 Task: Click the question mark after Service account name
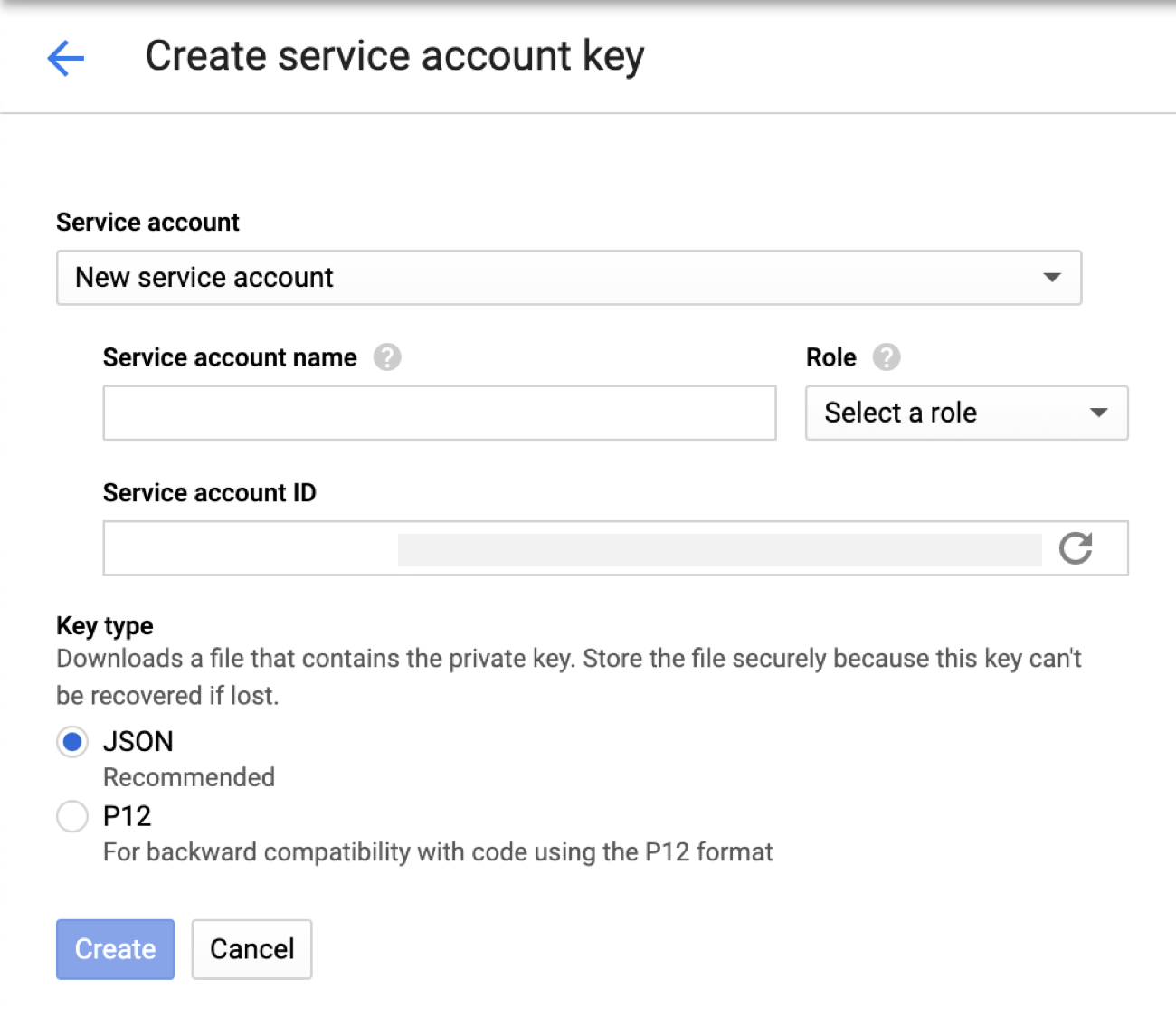pos(387,357)
